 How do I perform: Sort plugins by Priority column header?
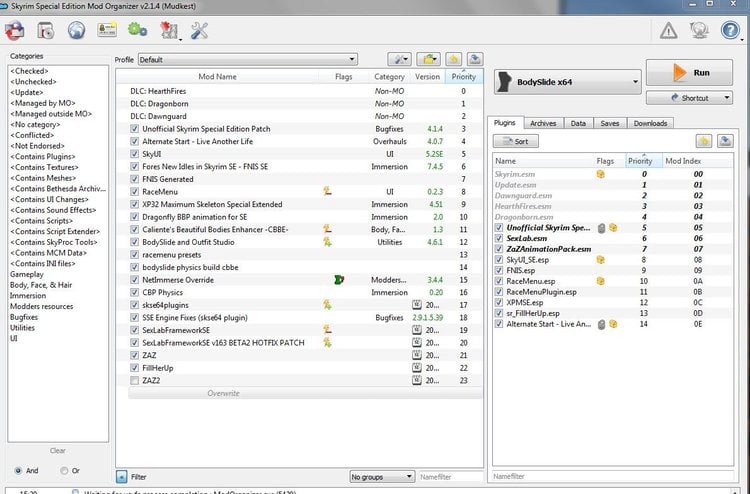[644, 161]
